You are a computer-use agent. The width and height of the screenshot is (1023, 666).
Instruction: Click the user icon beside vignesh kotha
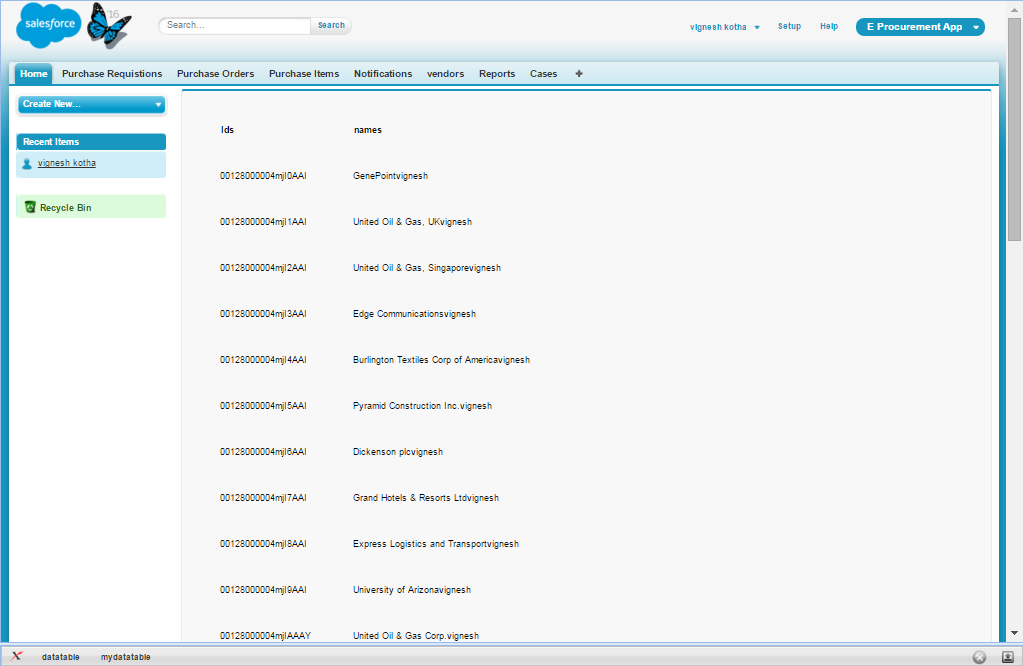pos(27,163)
